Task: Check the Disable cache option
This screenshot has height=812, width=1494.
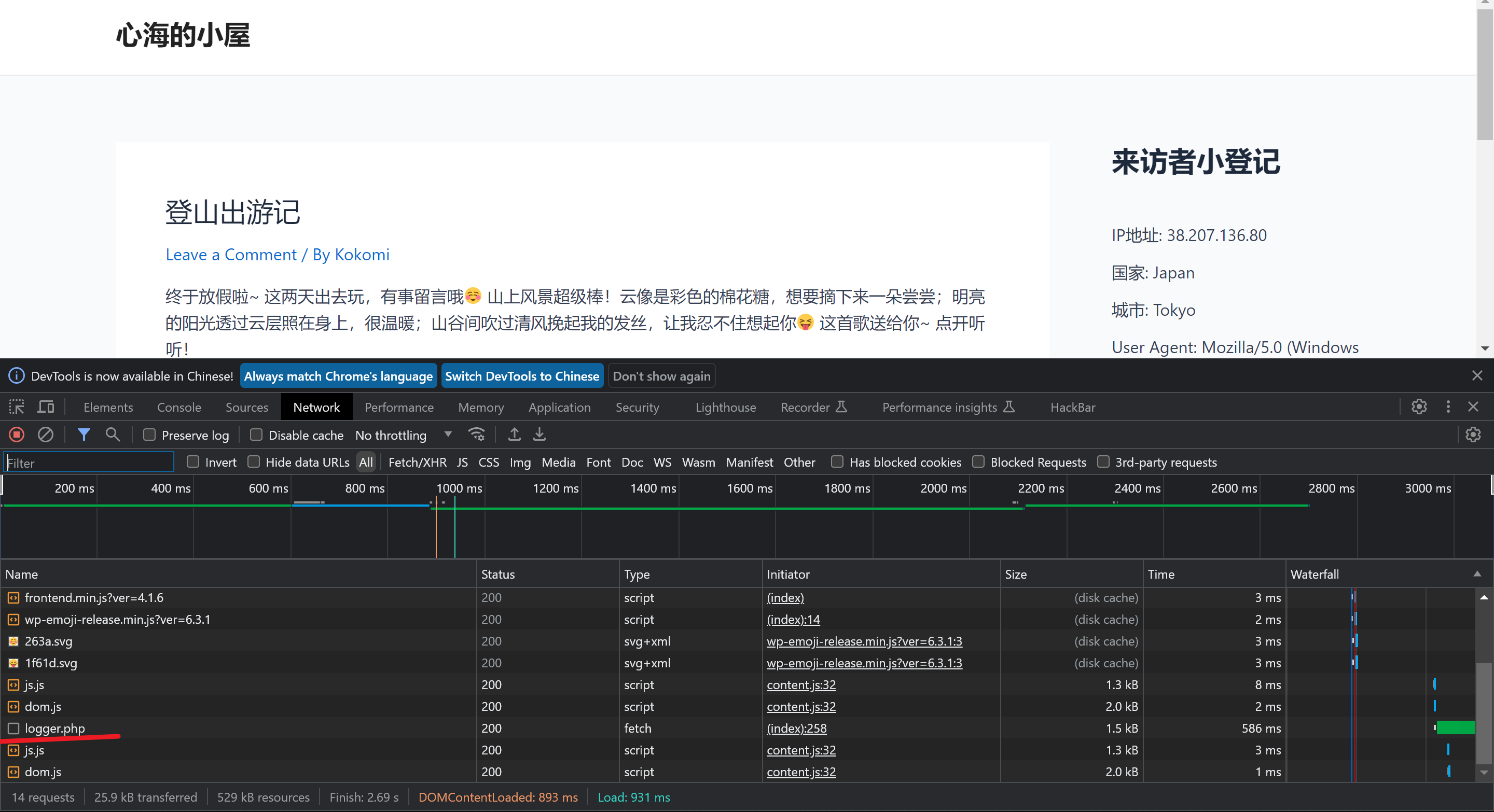Action: click(x=256, y=435)
